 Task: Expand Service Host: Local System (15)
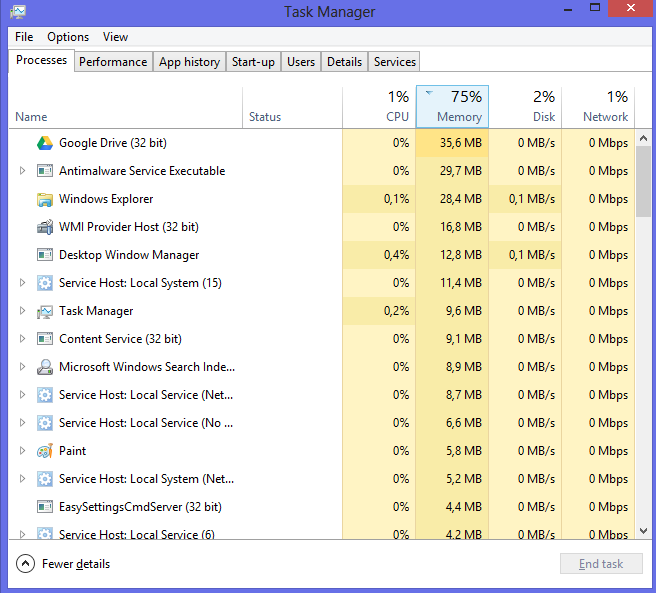click(x=23, y=282)
